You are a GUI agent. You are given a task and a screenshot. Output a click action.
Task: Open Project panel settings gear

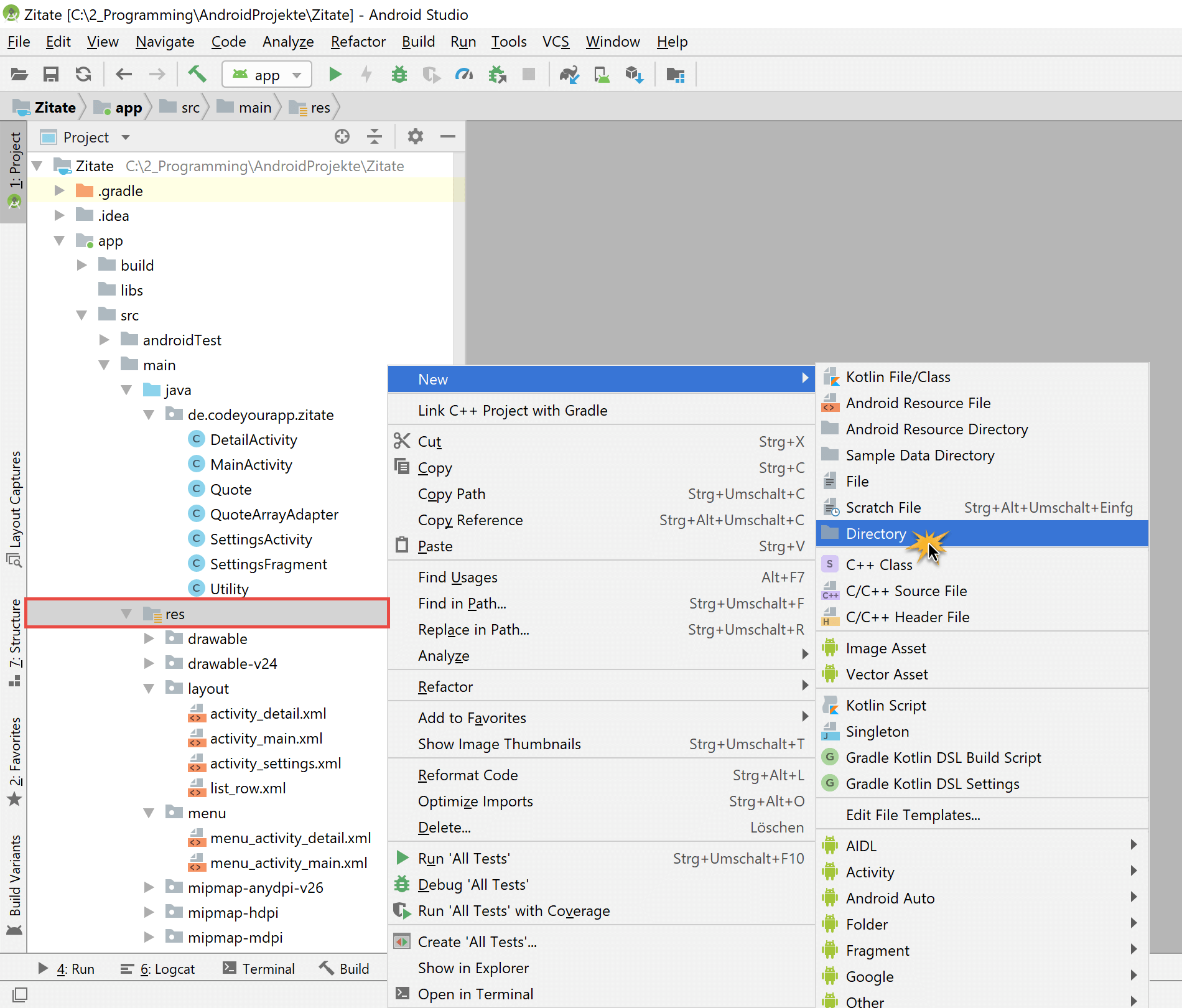(416, 136)
